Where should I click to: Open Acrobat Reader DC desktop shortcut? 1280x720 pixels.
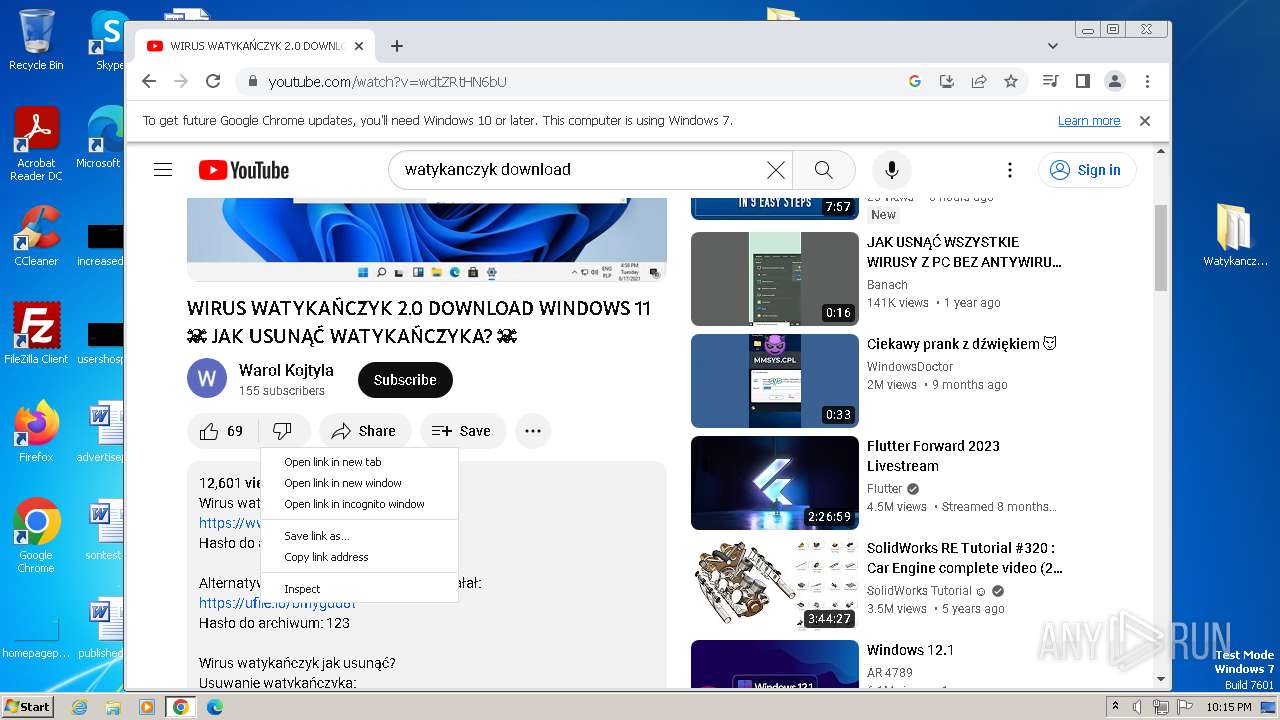pyautogui.click(x=36, y=145)
